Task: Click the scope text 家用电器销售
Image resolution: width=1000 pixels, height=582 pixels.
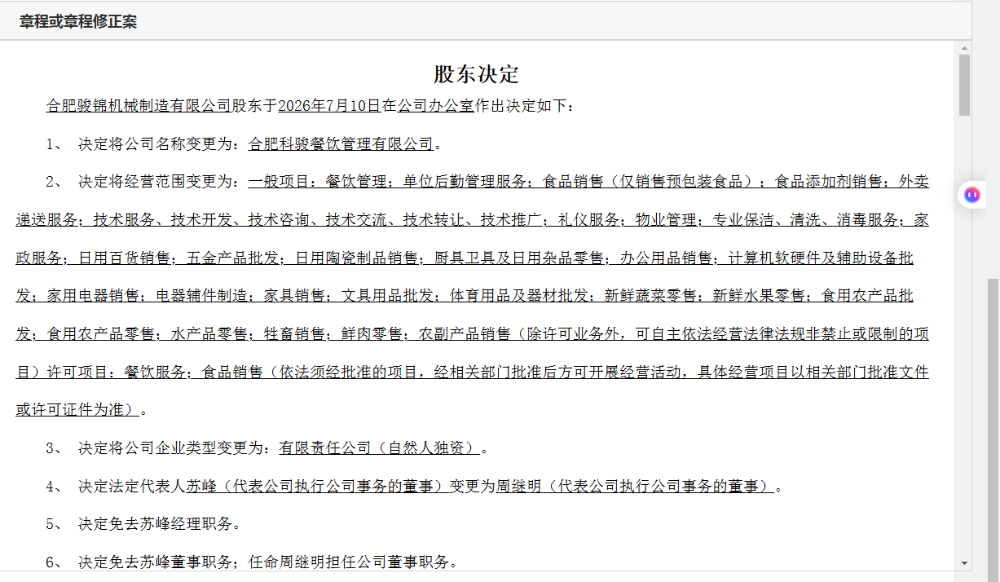Action: click(92, 296)
